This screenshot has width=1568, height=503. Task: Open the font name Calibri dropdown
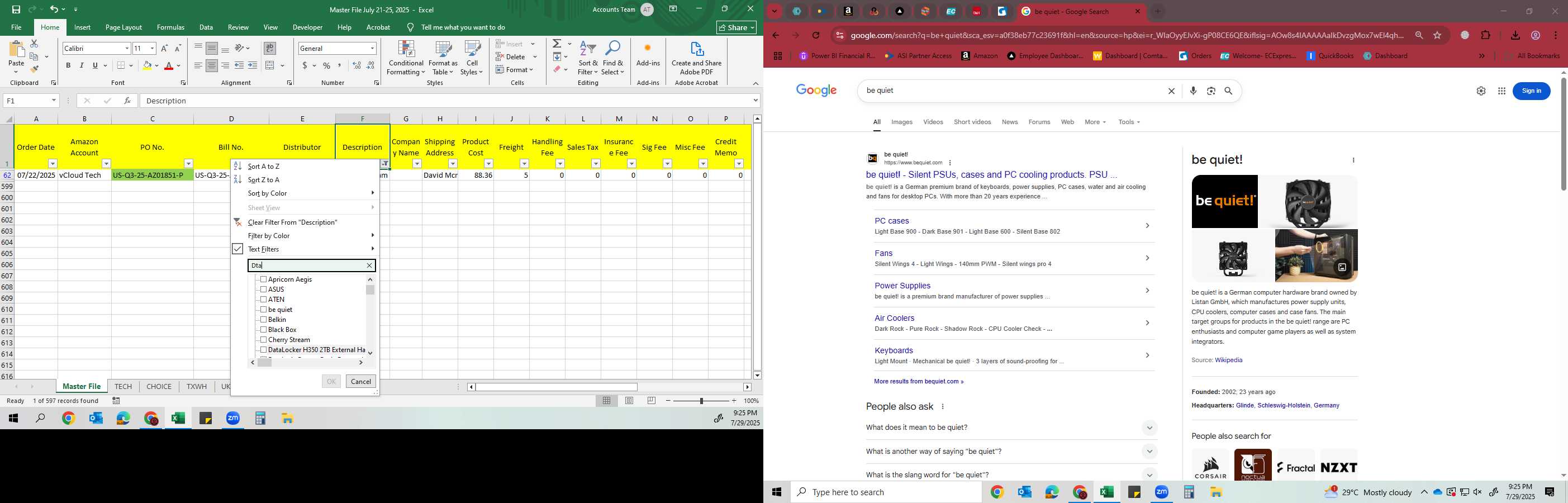click(x=127, y=49)
